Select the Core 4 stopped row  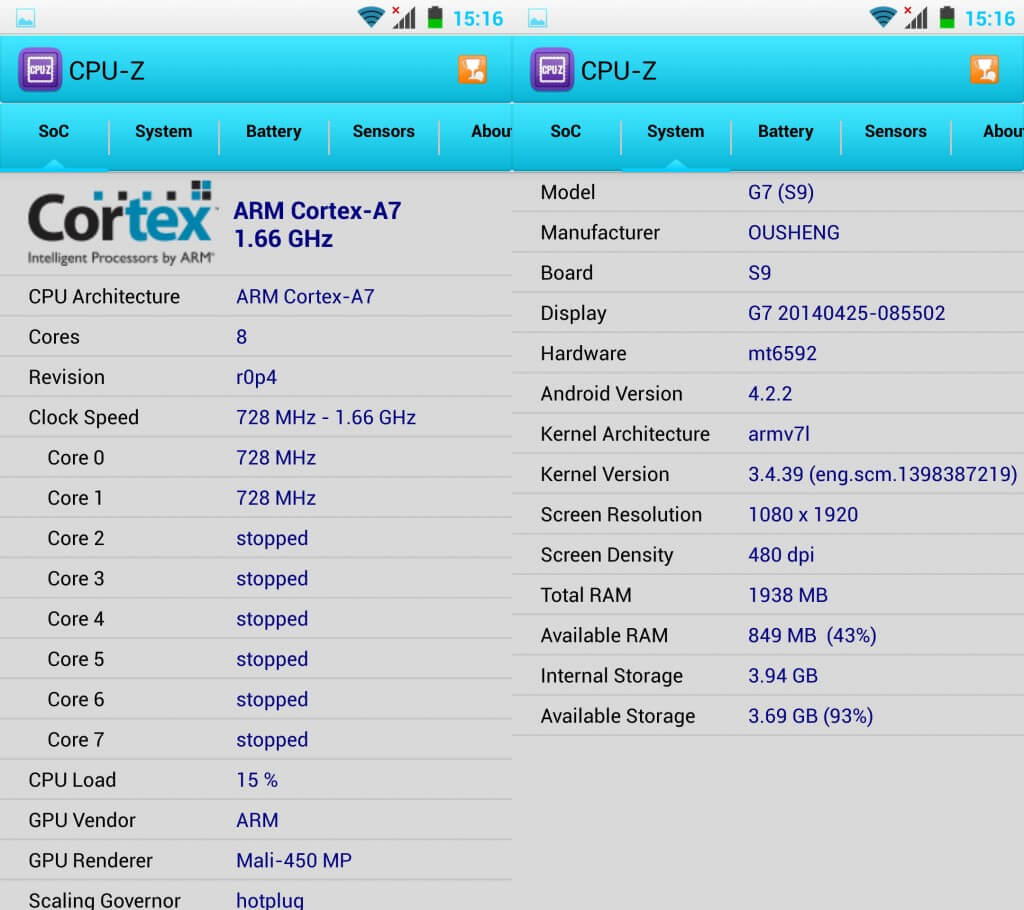(x=256, y=619)
